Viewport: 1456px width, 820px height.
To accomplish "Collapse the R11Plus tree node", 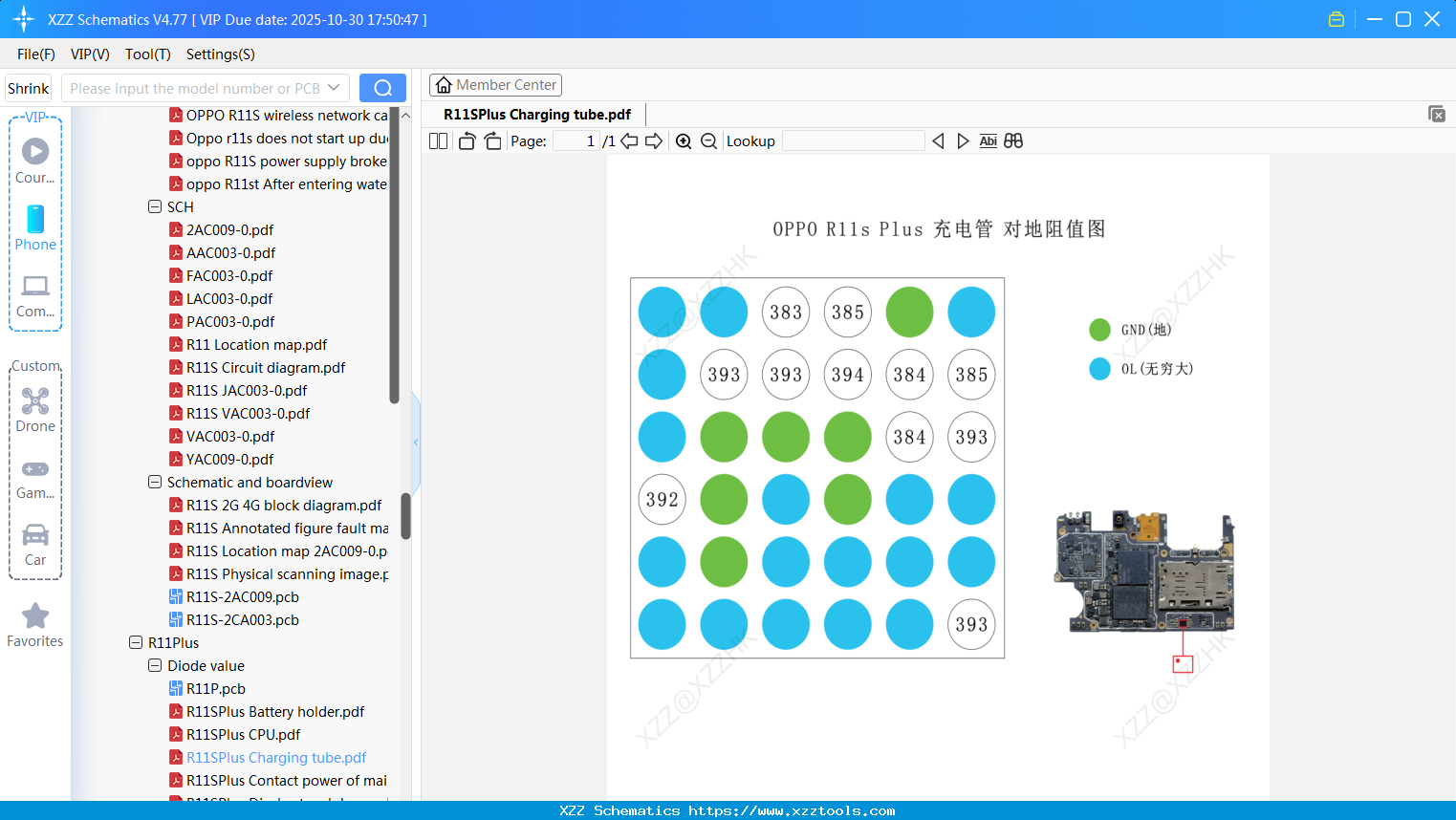I will 136,642.
